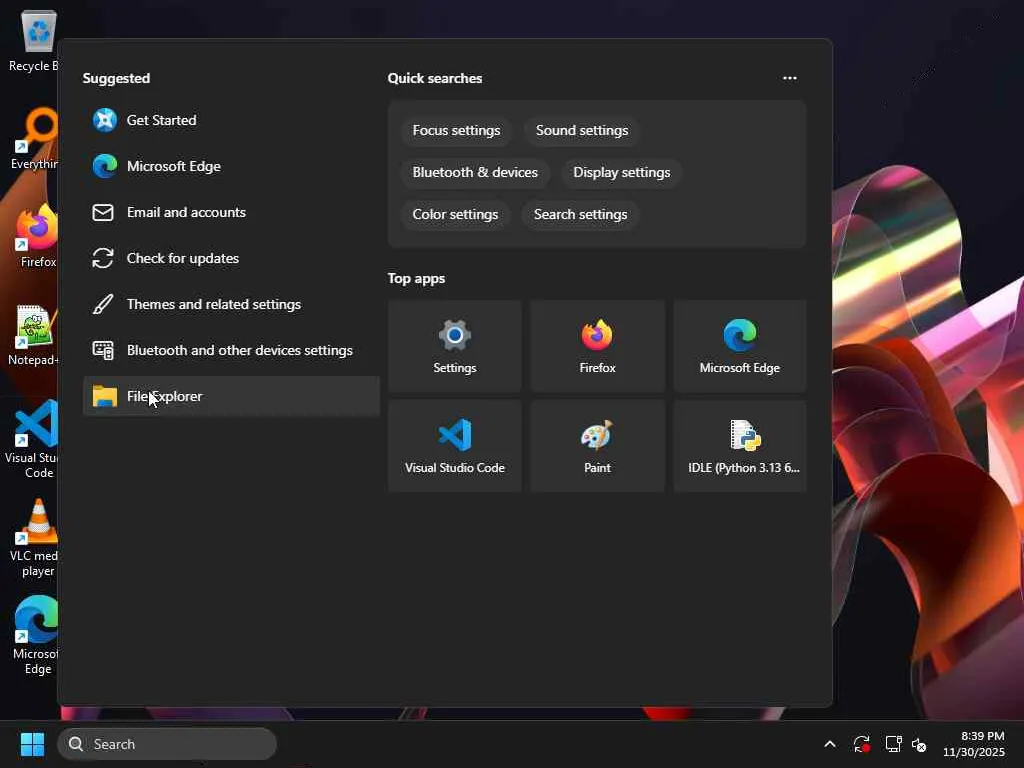1024x768 pixels.
Task: Open Settings in Top apps
Action: point(455,346)
